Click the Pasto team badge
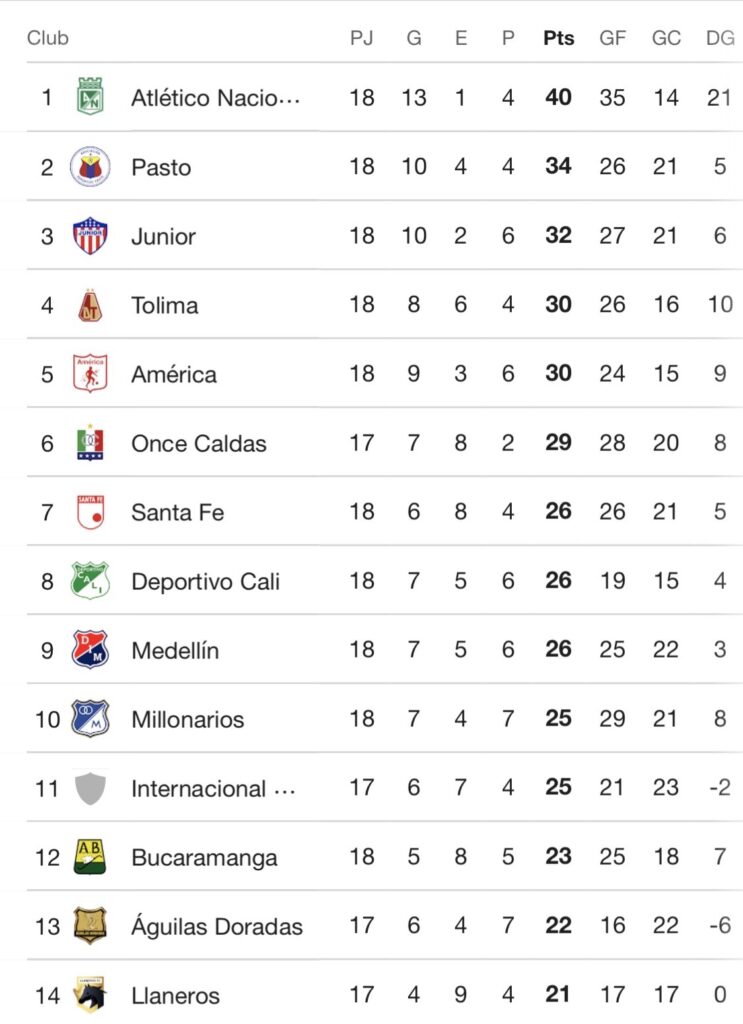This screenshot has width=743, height=1024. click(90, 166)
